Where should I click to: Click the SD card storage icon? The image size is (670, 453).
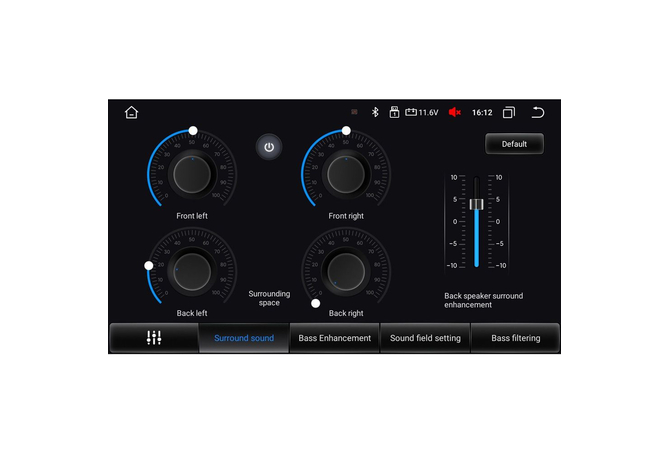pos(394,112)
